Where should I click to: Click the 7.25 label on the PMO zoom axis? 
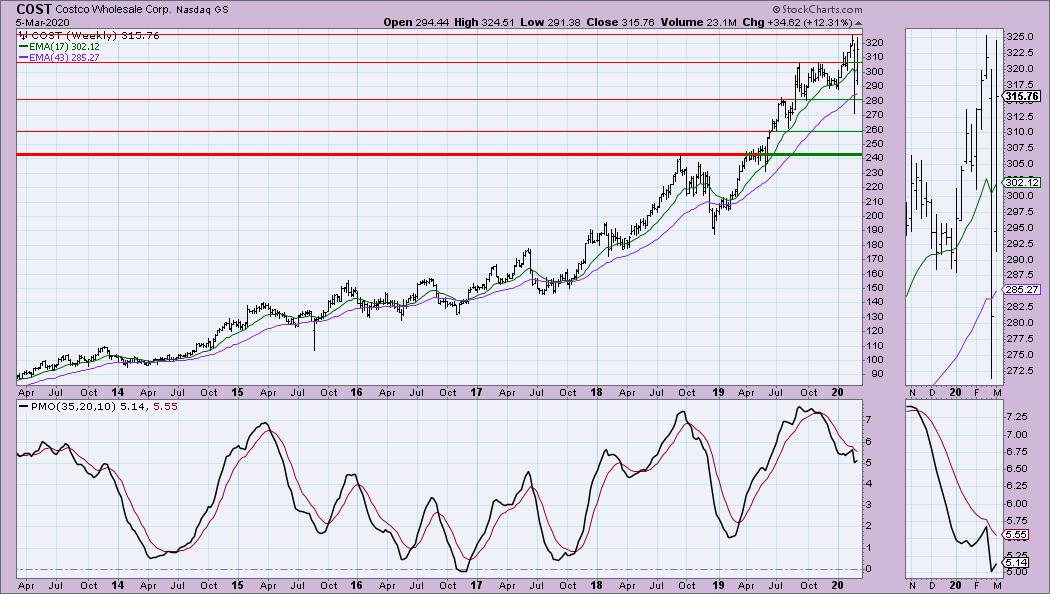point(1017,417)
